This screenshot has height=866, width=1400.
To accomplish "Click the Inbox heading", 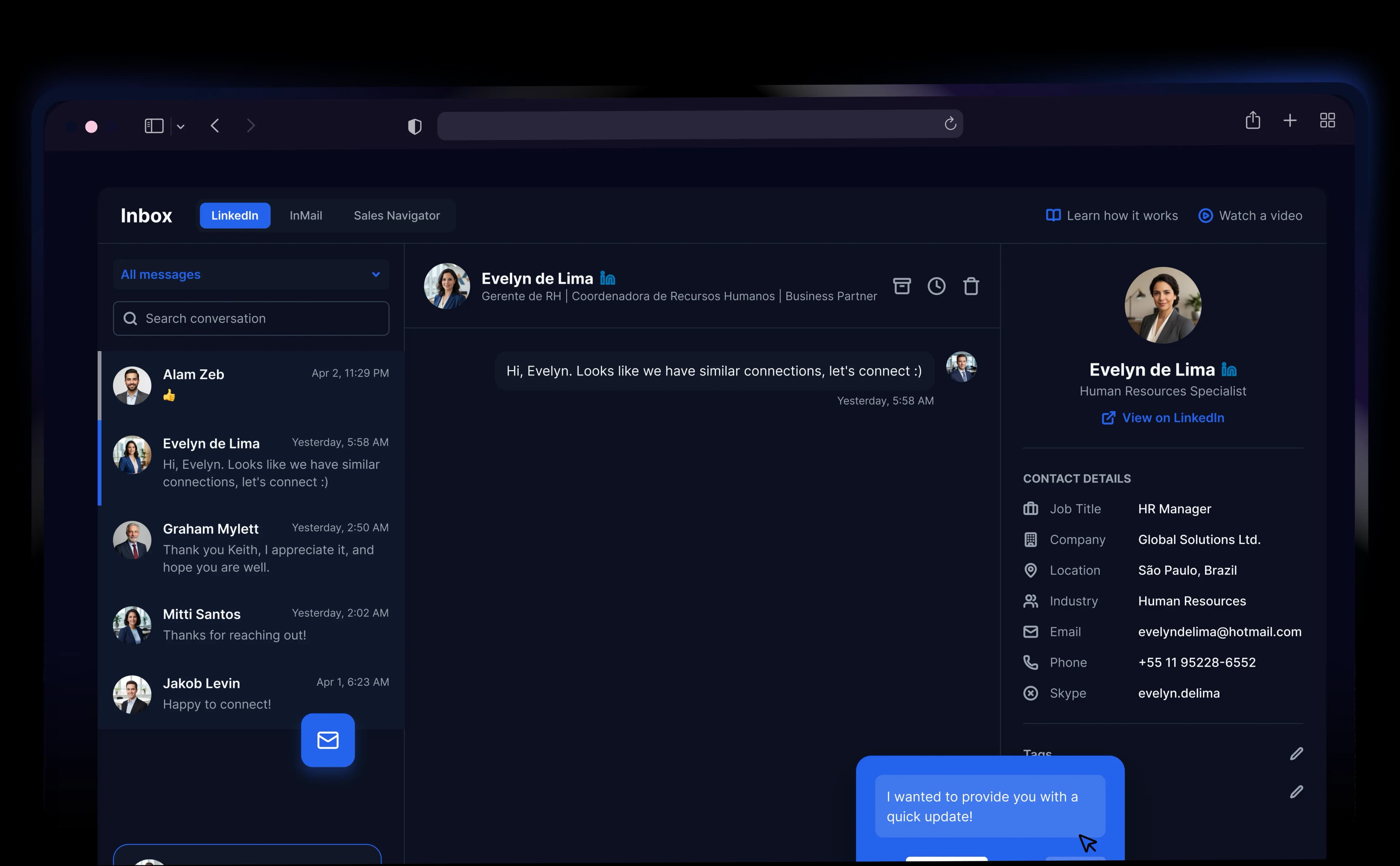I will click(146, 215).
